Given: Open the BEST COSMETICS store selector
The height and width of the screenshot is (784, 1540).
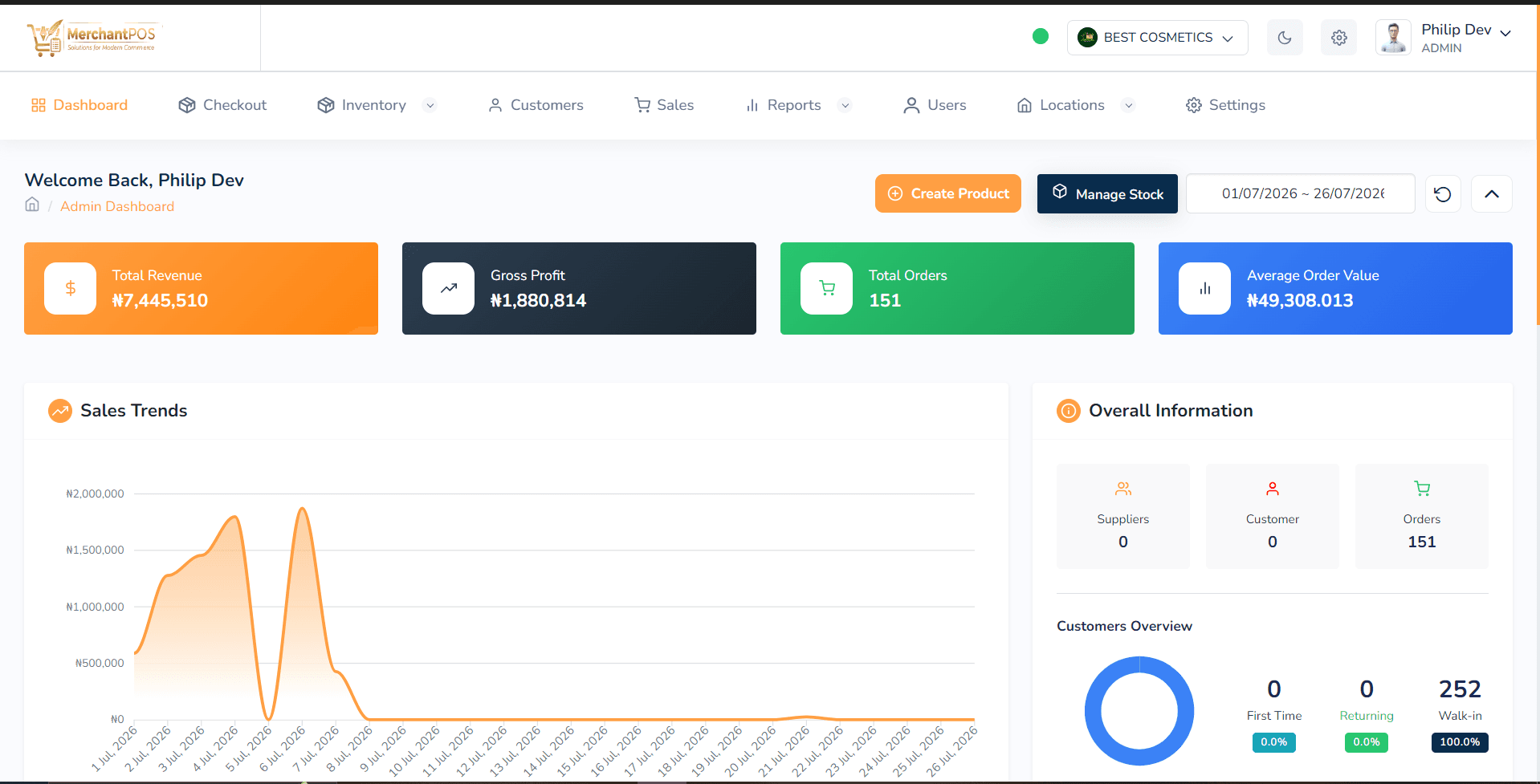Looking at the screenshot, I should tap(1157, 38).
